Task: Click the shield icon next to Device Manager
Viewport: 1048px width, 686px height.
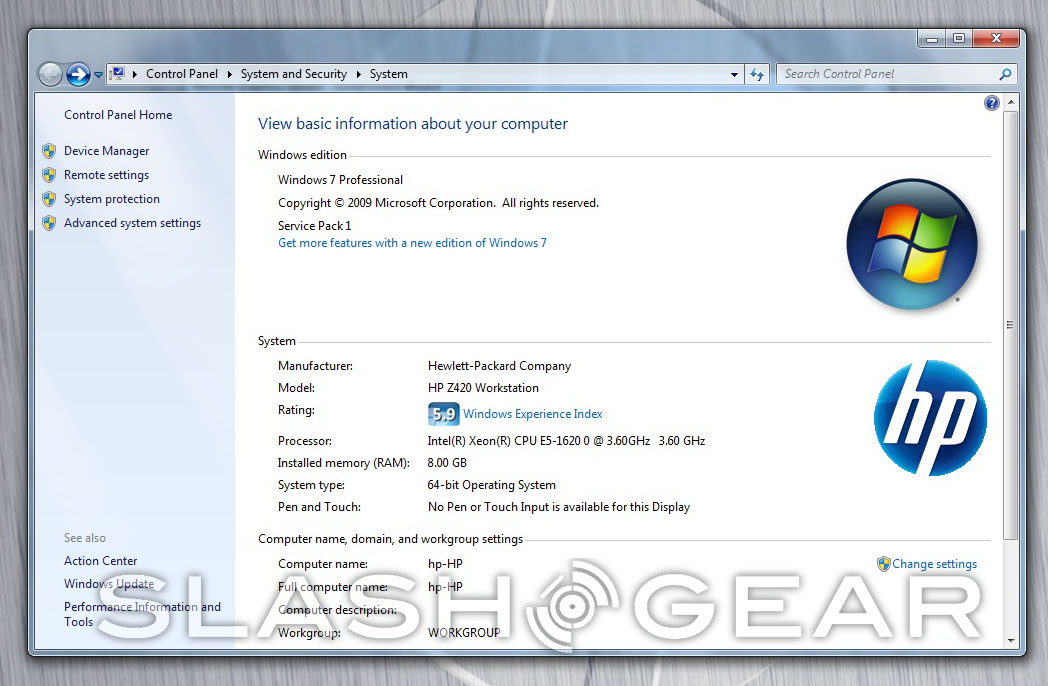Action: [x=49, y=151]
